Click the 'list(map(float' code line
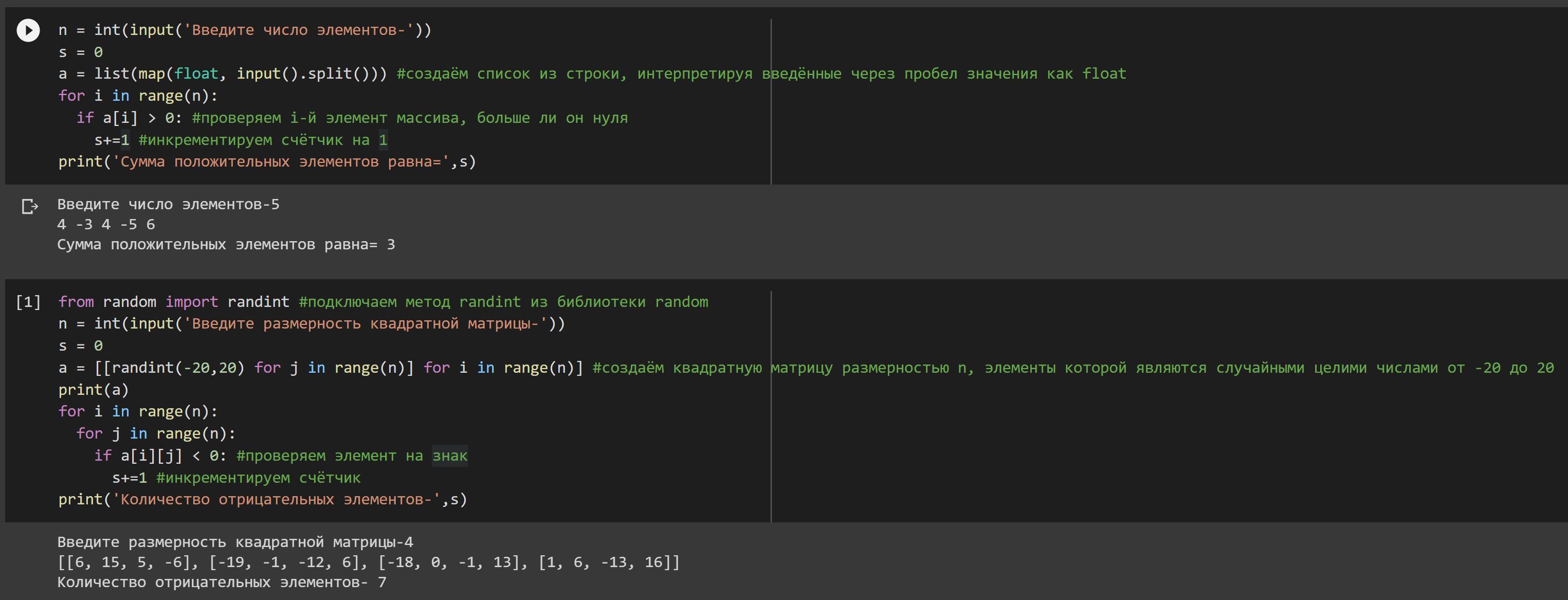The image size is (1568, 600). tap(223, 74)
